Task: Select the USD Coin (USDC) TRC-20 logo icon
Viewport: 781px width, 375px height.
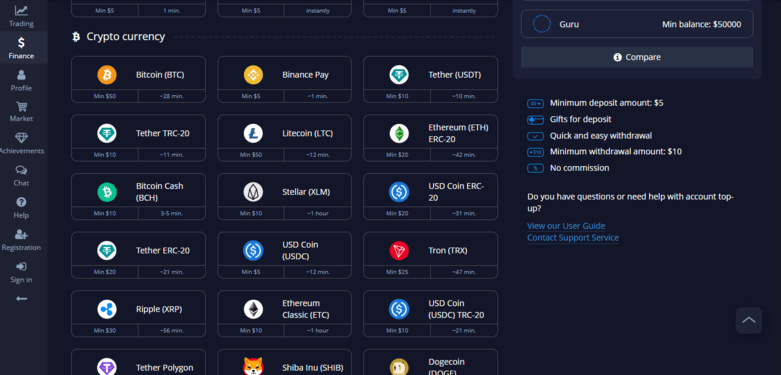Action: [x=399, y=309]
